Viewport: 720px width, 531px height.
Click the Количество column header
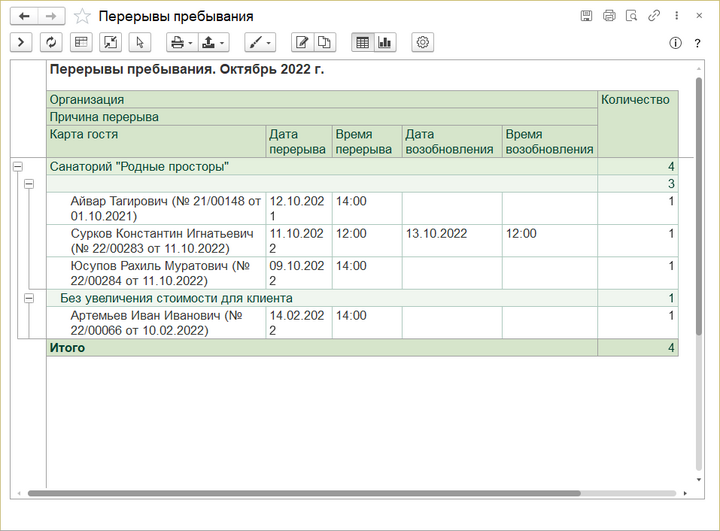click(x=638, y=124)
